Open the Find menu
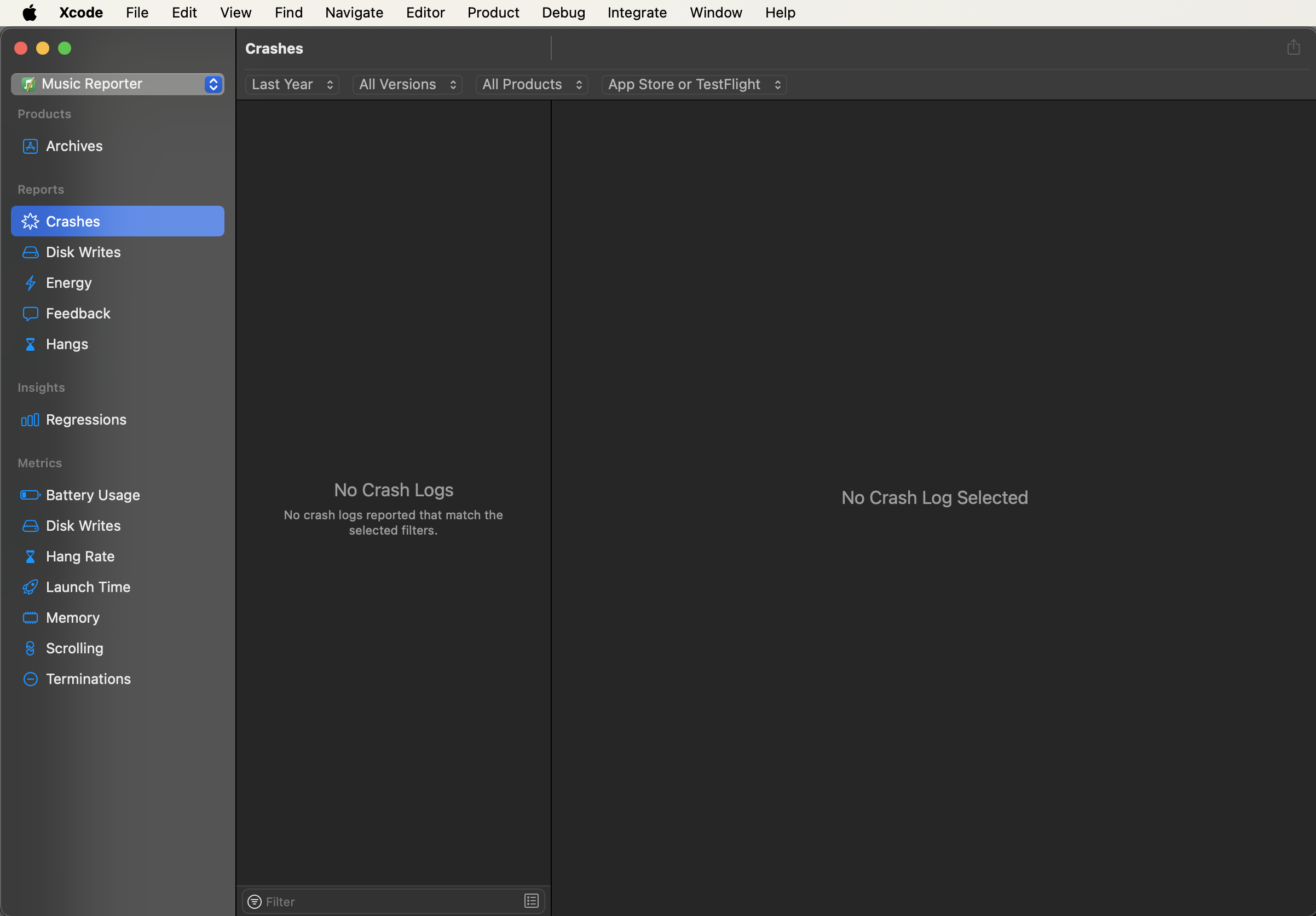 [288, 13]
